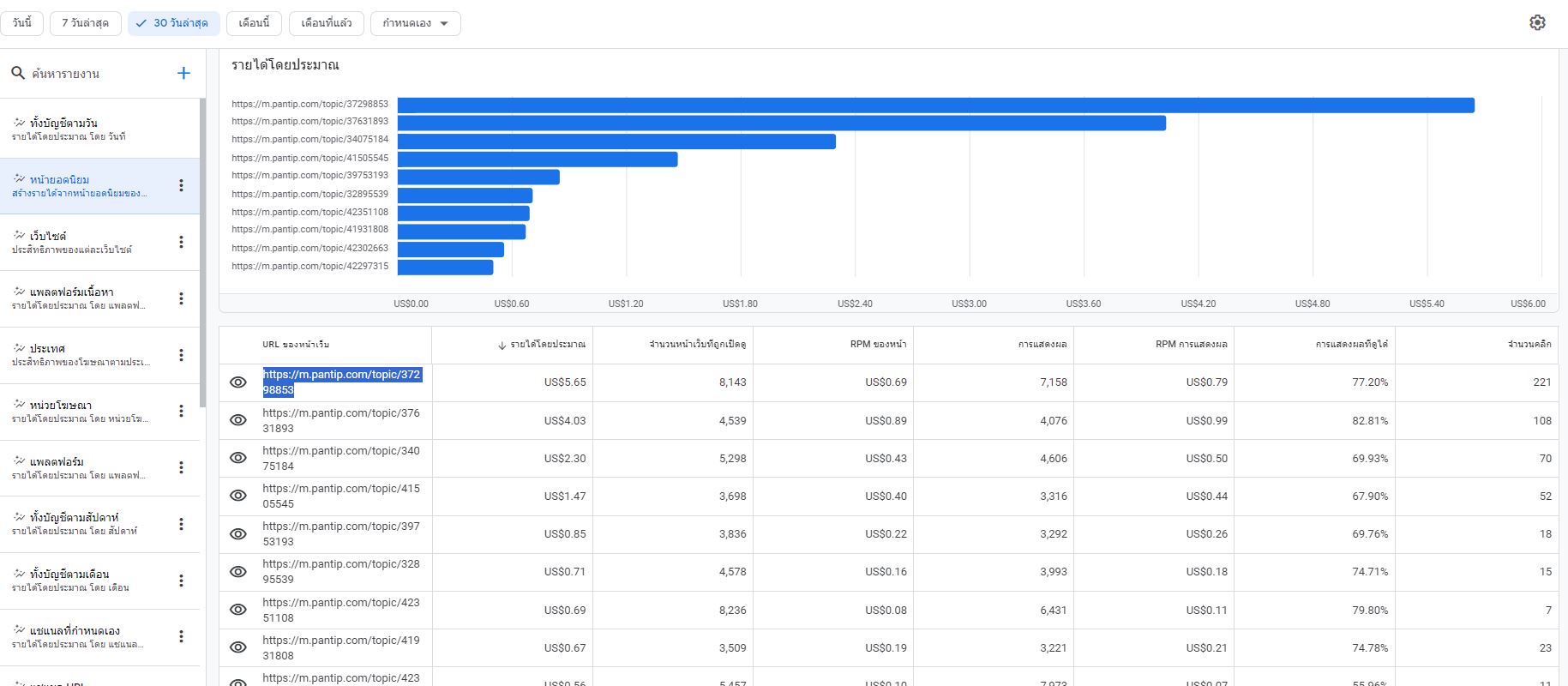Open three-dot menu for ทั้งบัญชีตามเดือน report

tap(181, 581)
